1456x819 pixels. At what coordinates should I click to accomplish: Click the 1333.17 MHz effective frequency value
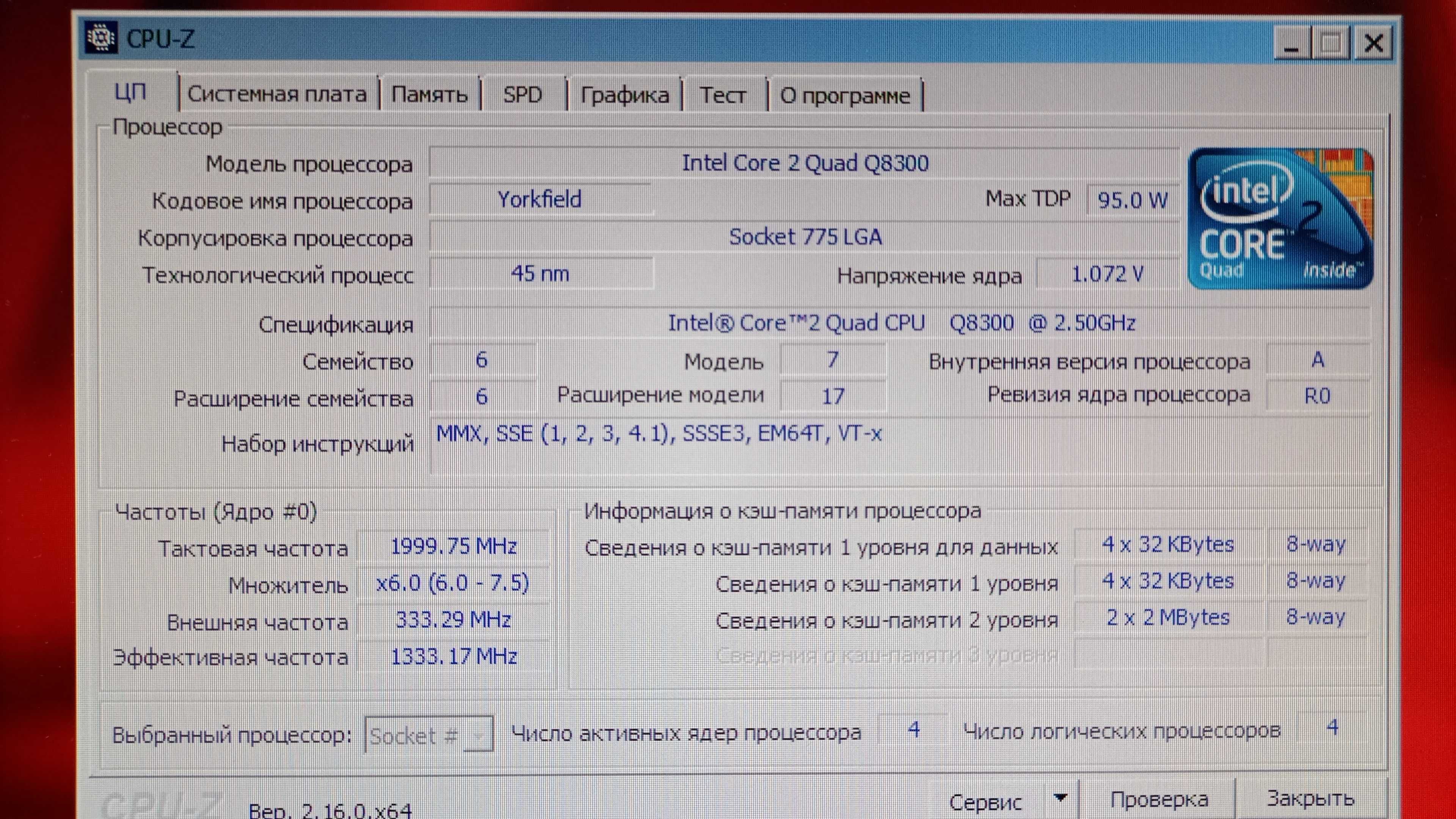coord(454,657)
